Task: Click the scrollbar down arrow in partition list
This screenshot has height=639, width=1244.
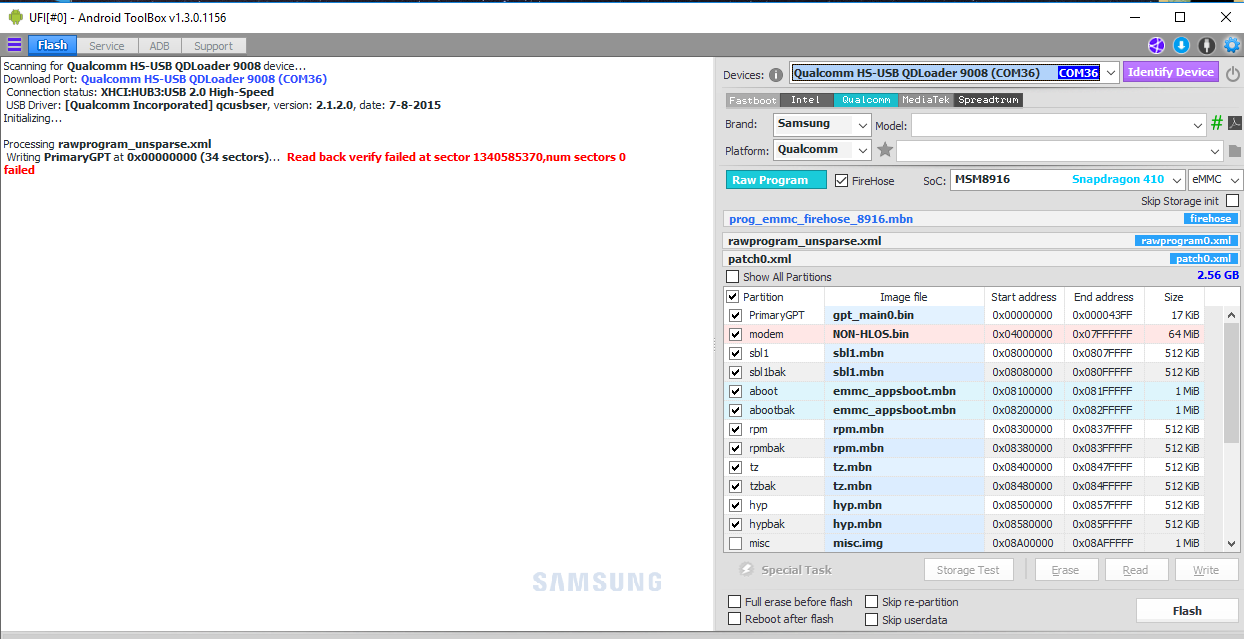Action: pos(1231,543)
